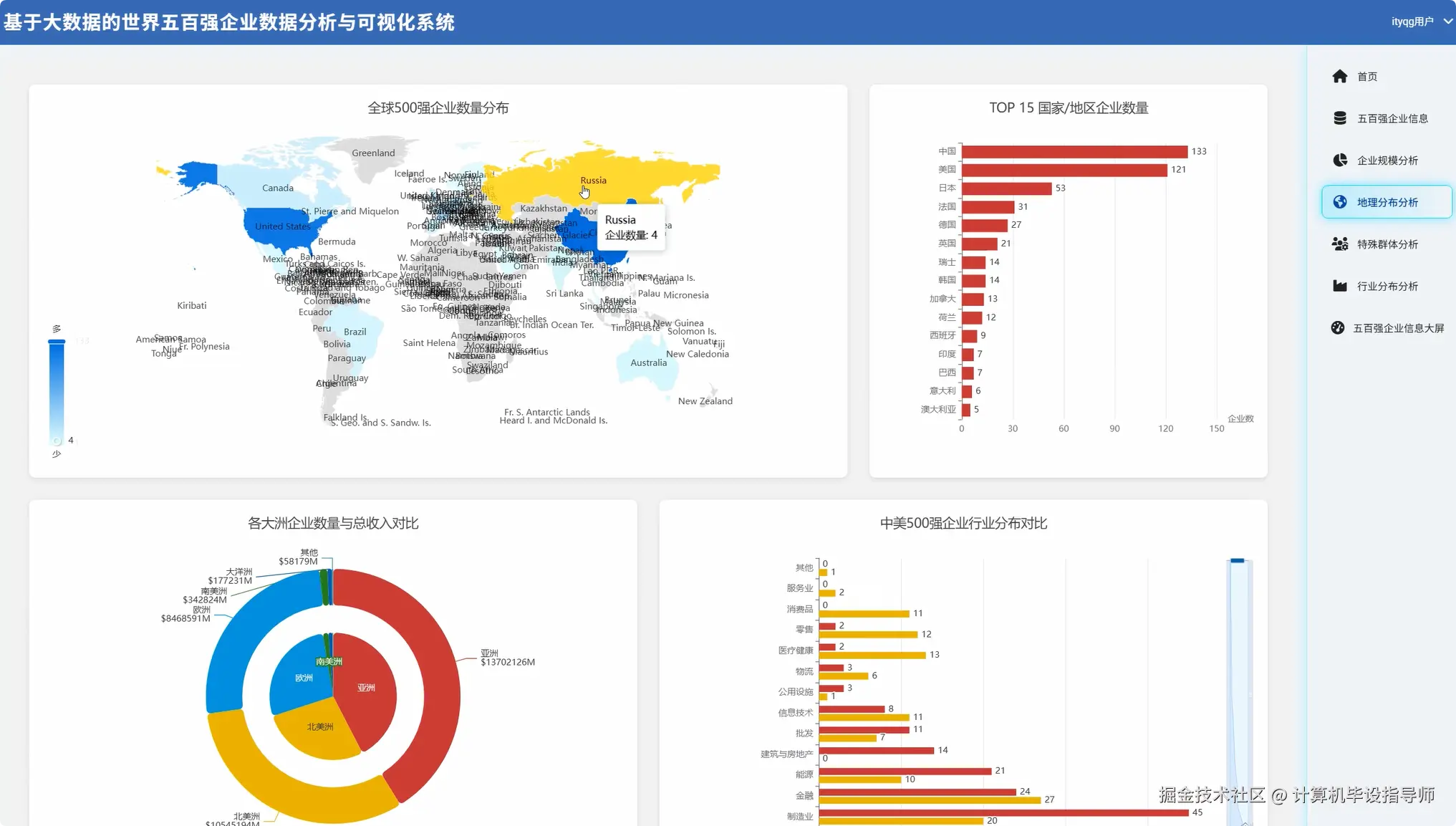
Task: Click the 制造业 red bar showing 45
Action: pyautogui.click(x=1003, y=812)
